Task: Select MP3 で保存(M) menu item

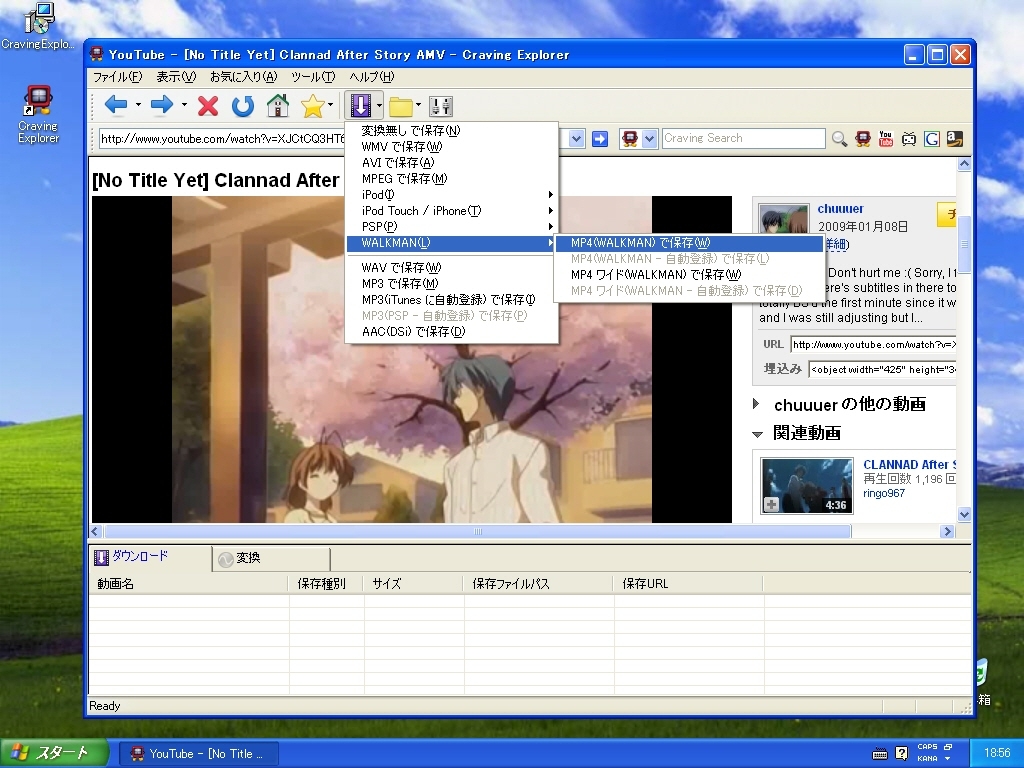Action: point(451,284)
